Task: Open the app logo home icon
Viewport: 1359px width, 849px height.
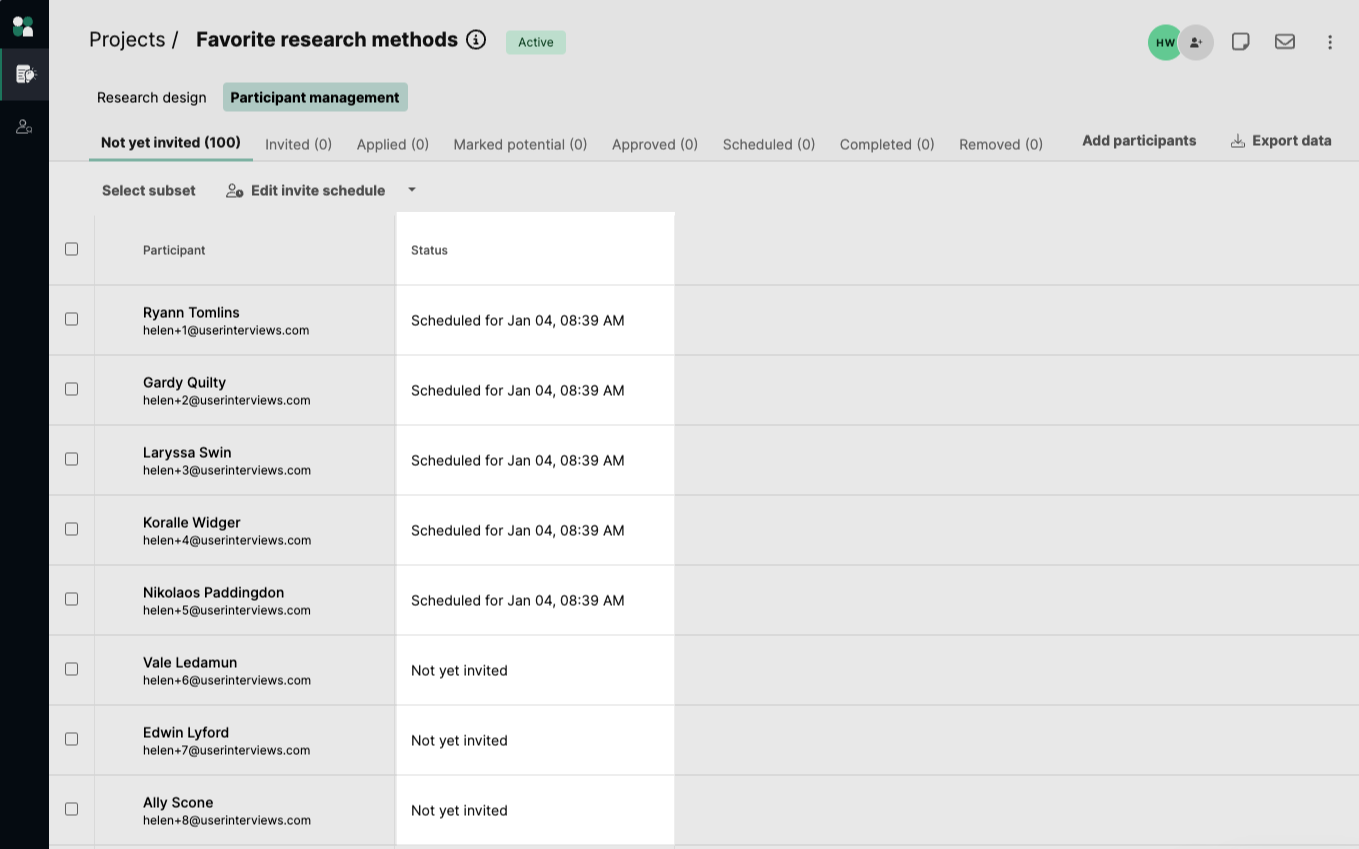Action: coord(23,25)
